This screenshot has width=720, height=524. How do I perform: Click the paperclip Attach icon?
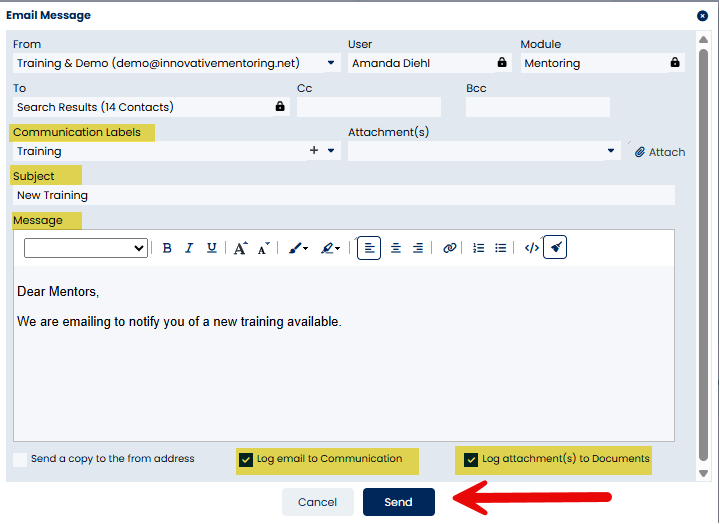640,152
